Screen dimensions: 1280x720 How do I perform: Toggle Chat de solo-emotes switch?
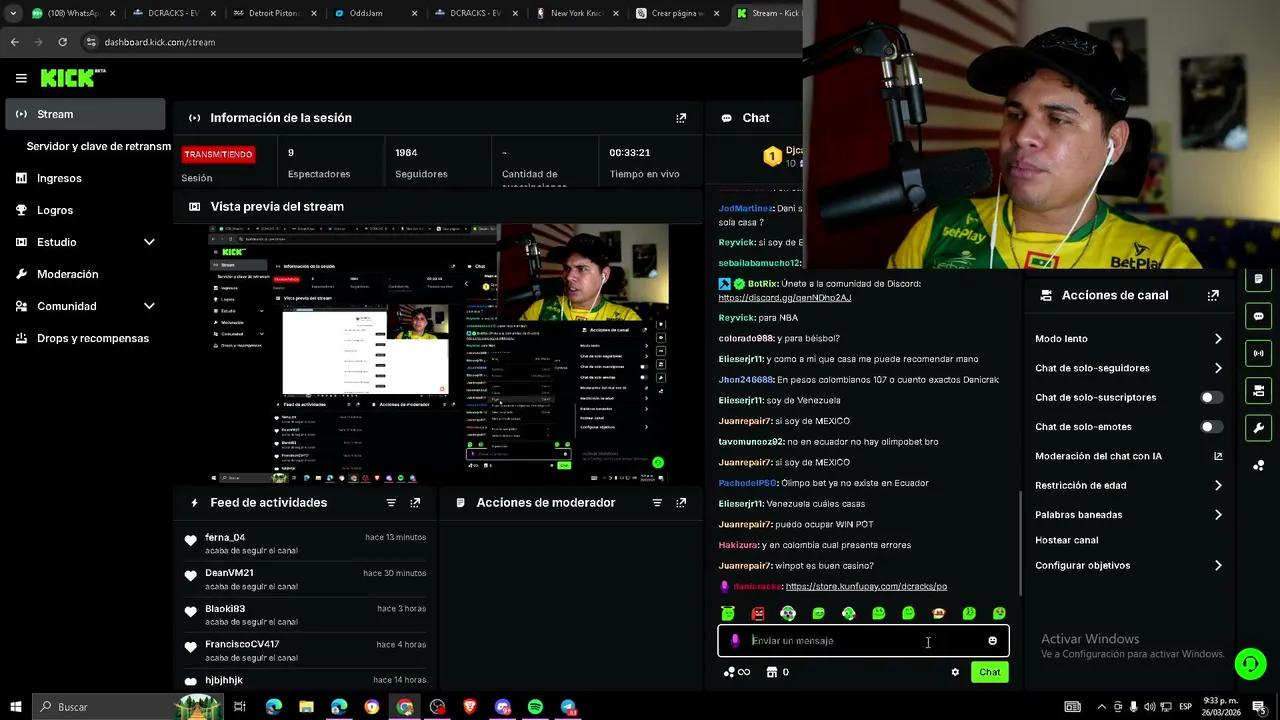click(x=1211, y=427)
